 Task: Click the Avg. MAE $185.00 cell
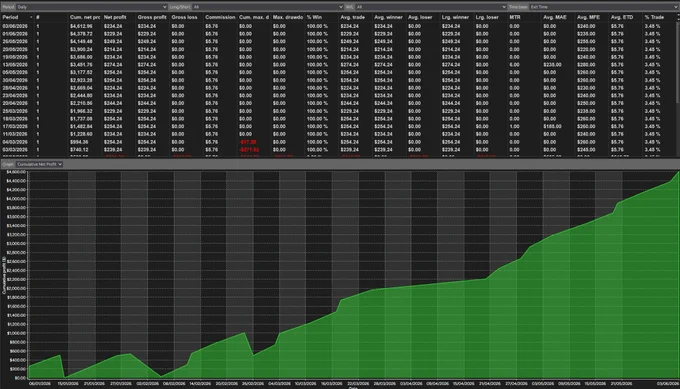[552, 127]
